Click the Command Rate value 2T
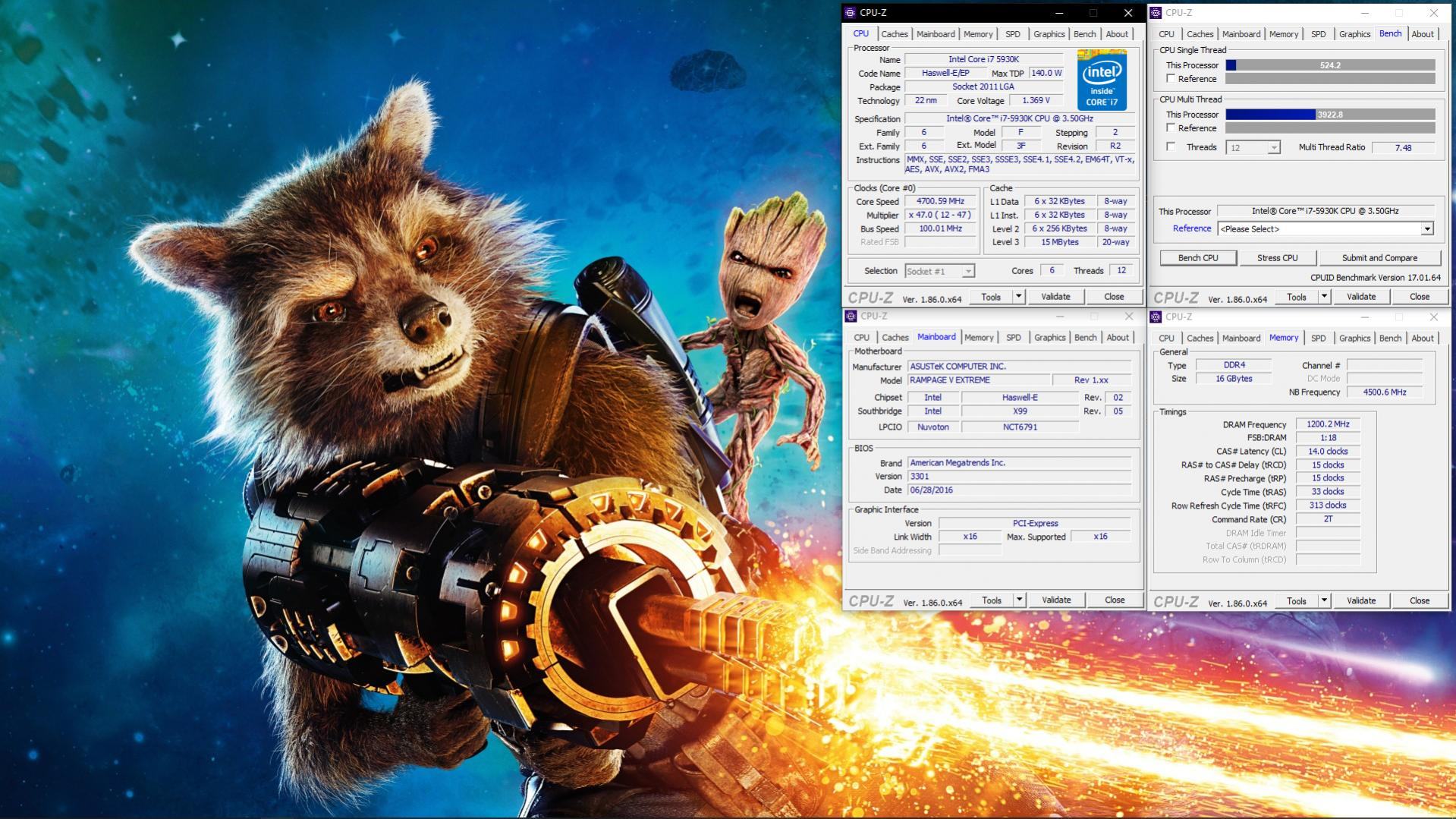Image resolution: width=1456 pixels, height=819 pixels. pyautogui.click(x=1328, y=519)
